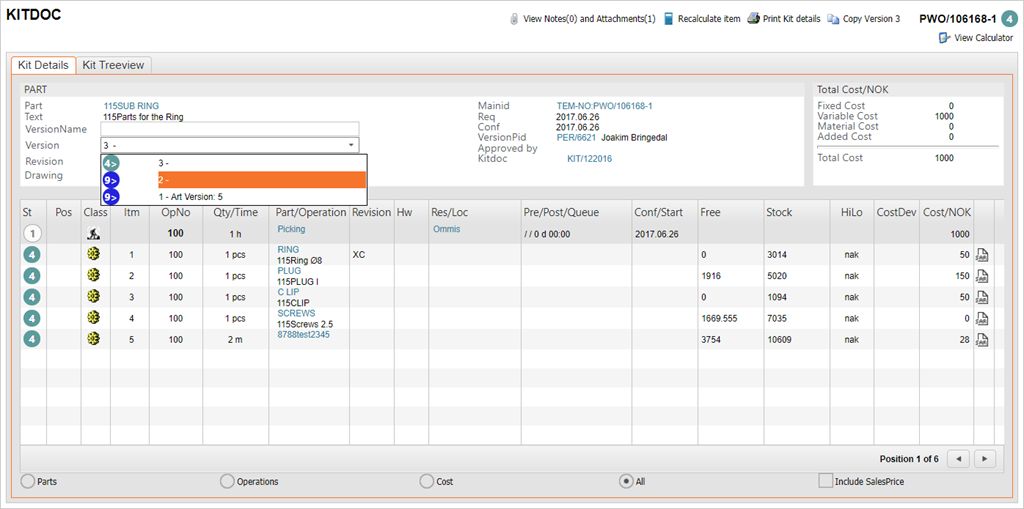Click the Recalculate item icon
The width and height of the screenshot is (1024, 509).
point(669,19)
